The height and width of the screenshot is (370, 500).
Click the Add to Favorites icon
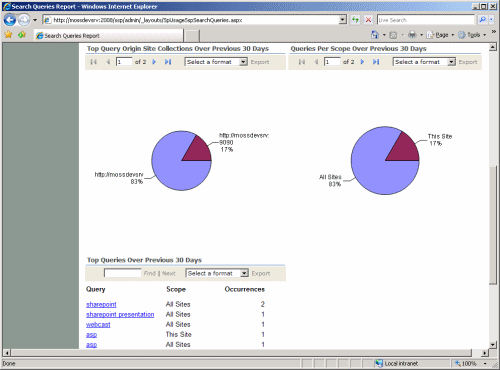click(22, 35)
